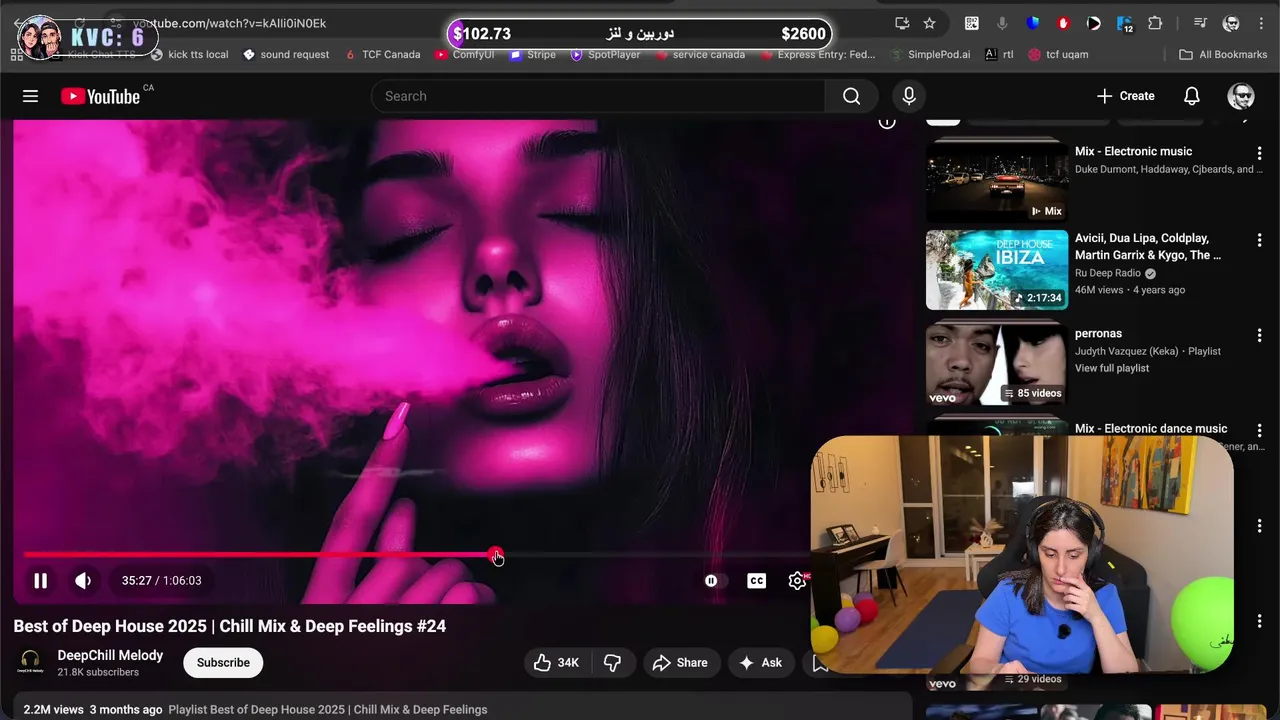Open the media controls icon in Chrome
1280x720 pixels.
1201,23
